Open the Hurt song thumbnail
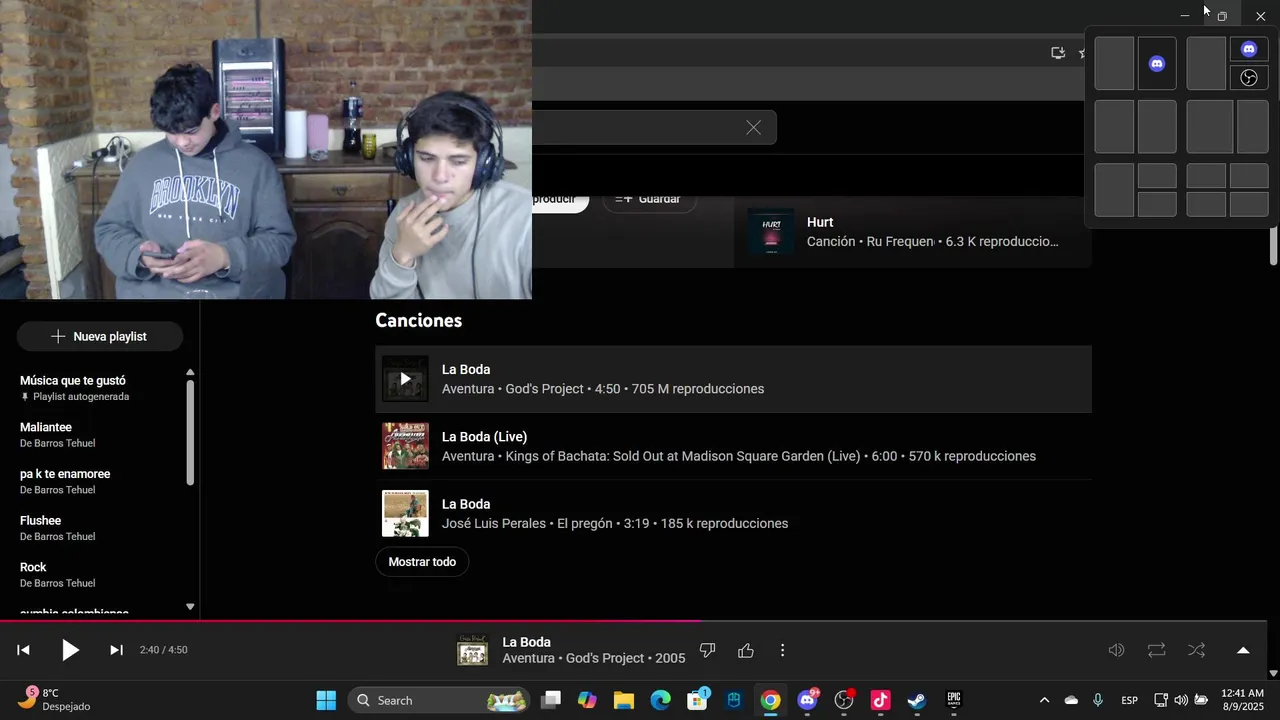 771,231
